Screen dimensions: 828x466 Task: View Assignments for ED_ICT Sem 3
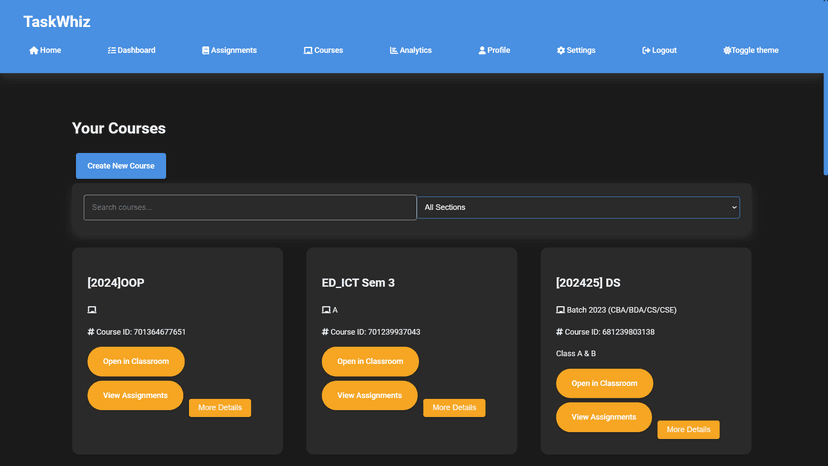[x=370, y=395]
